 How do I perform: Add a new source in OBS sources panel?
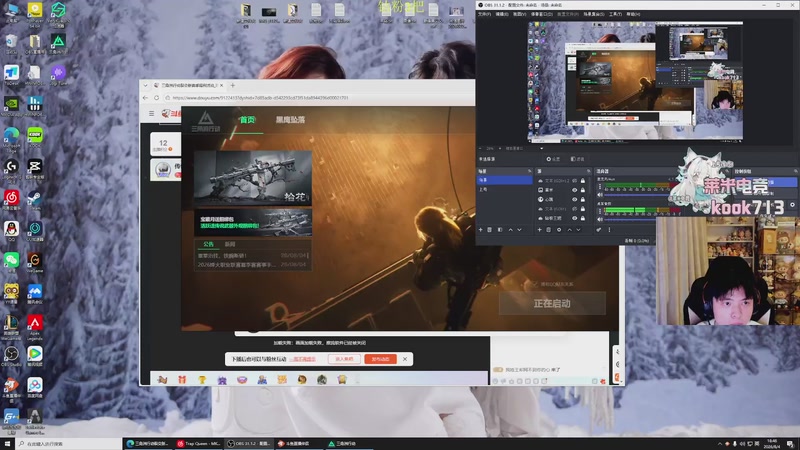539,230
